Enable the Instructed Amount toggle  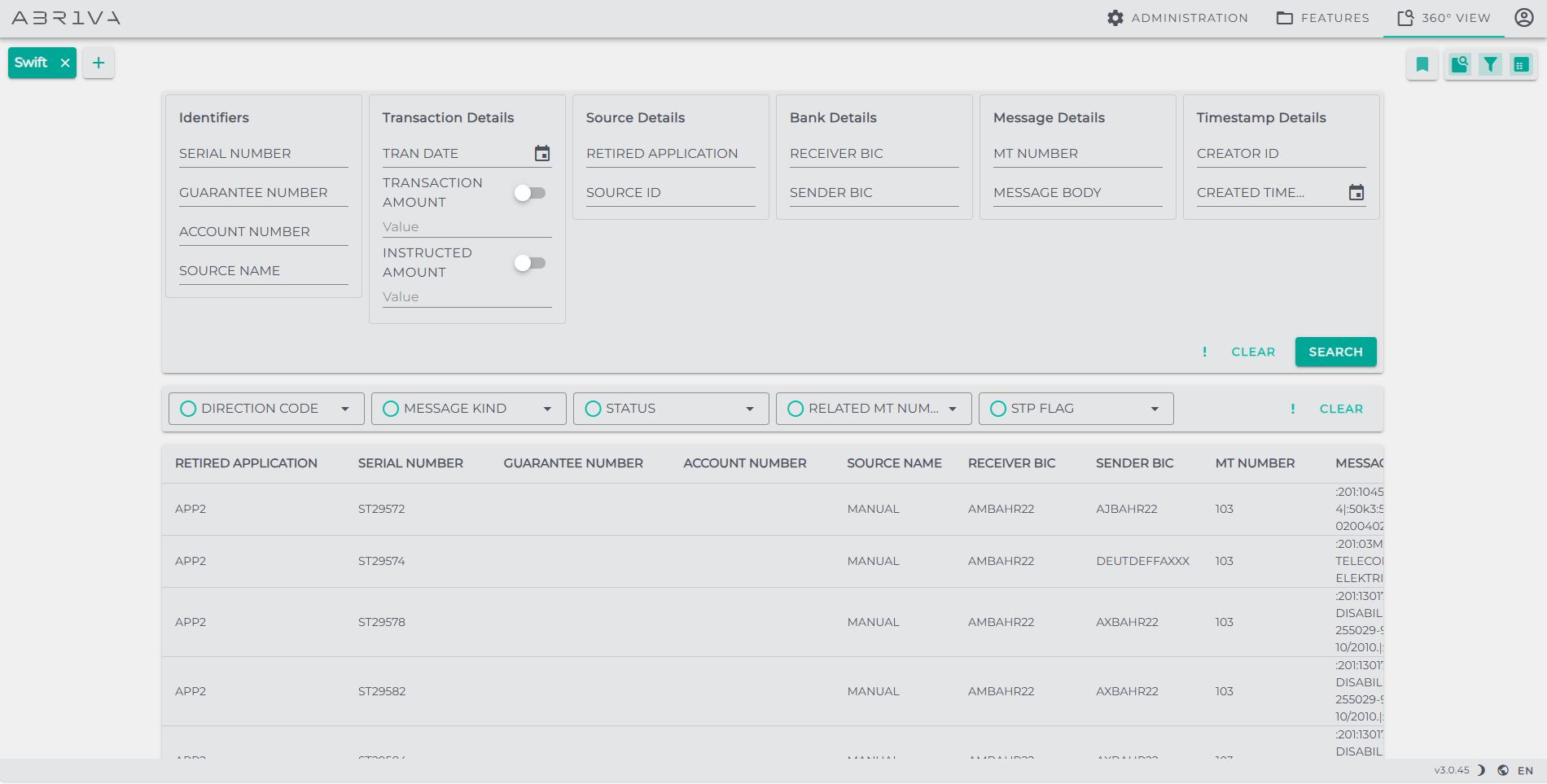tap(529, 263)
